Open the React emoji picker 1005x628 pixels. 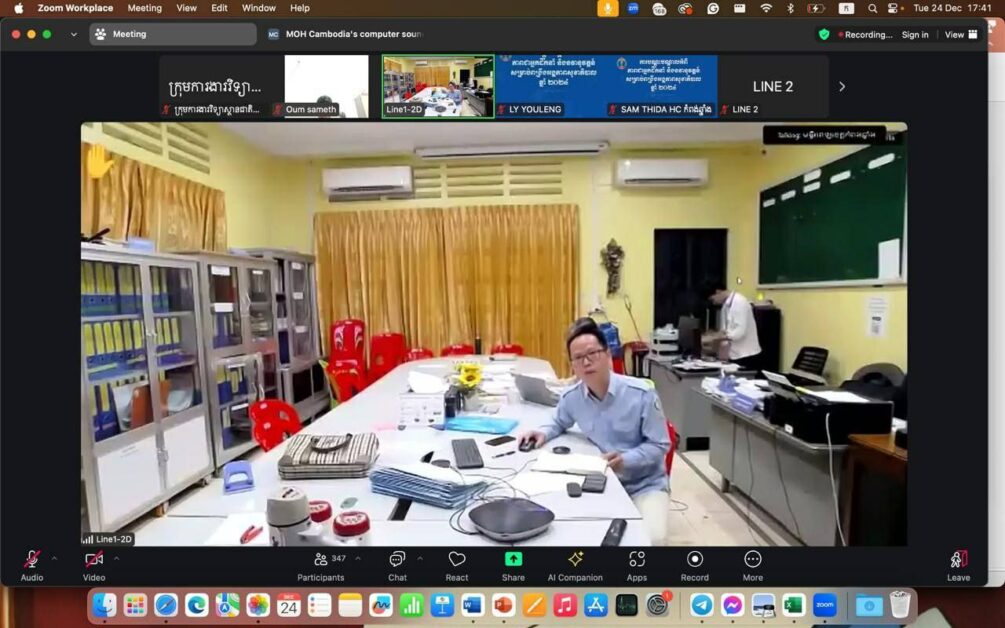[x=457, y=561]
